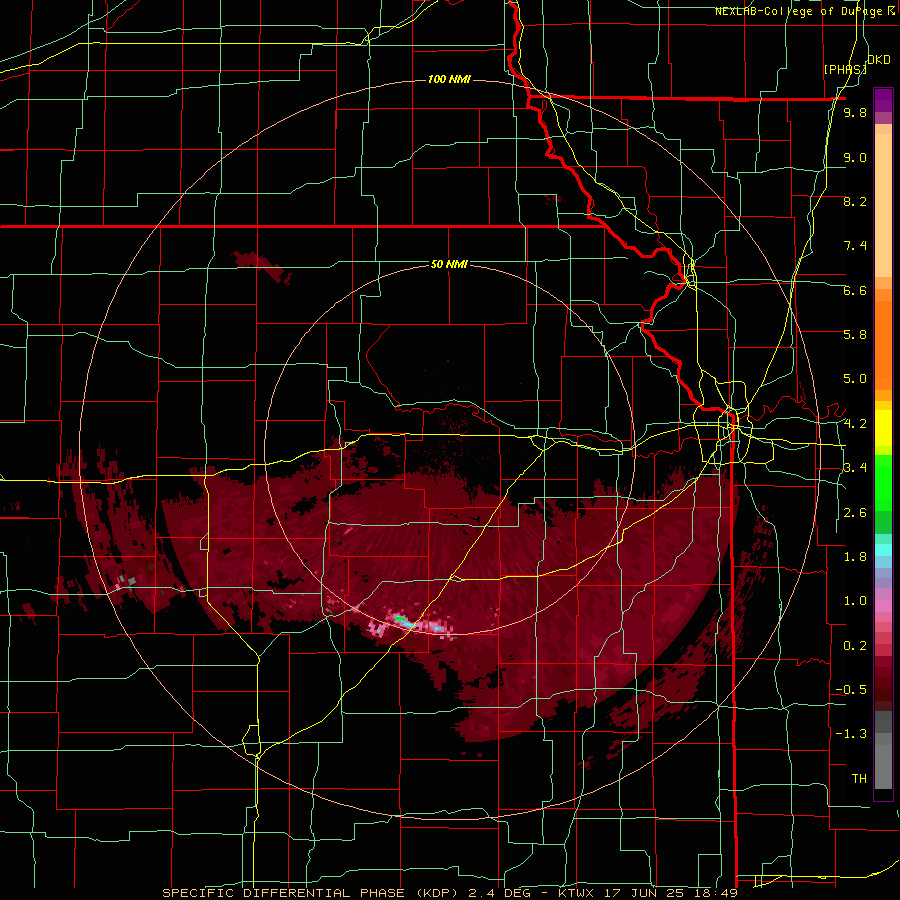Click the purple top segment of the legend

pyautogui.click(x=883, y=100)
